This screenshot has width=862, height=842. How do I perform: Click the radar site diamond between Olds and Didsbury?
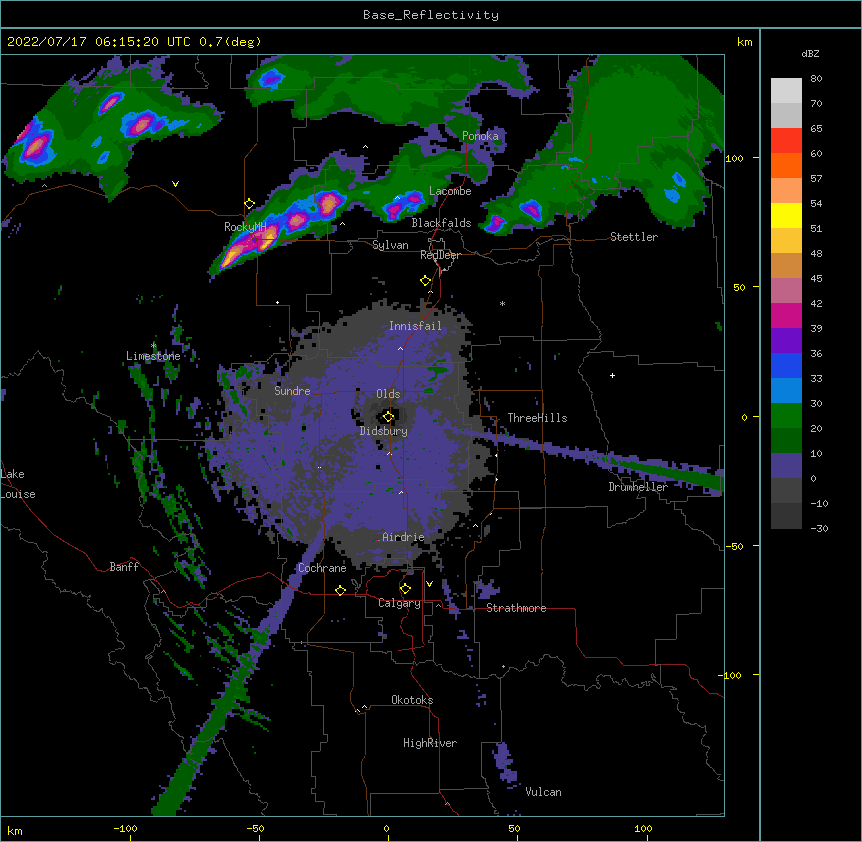point(388,417)
